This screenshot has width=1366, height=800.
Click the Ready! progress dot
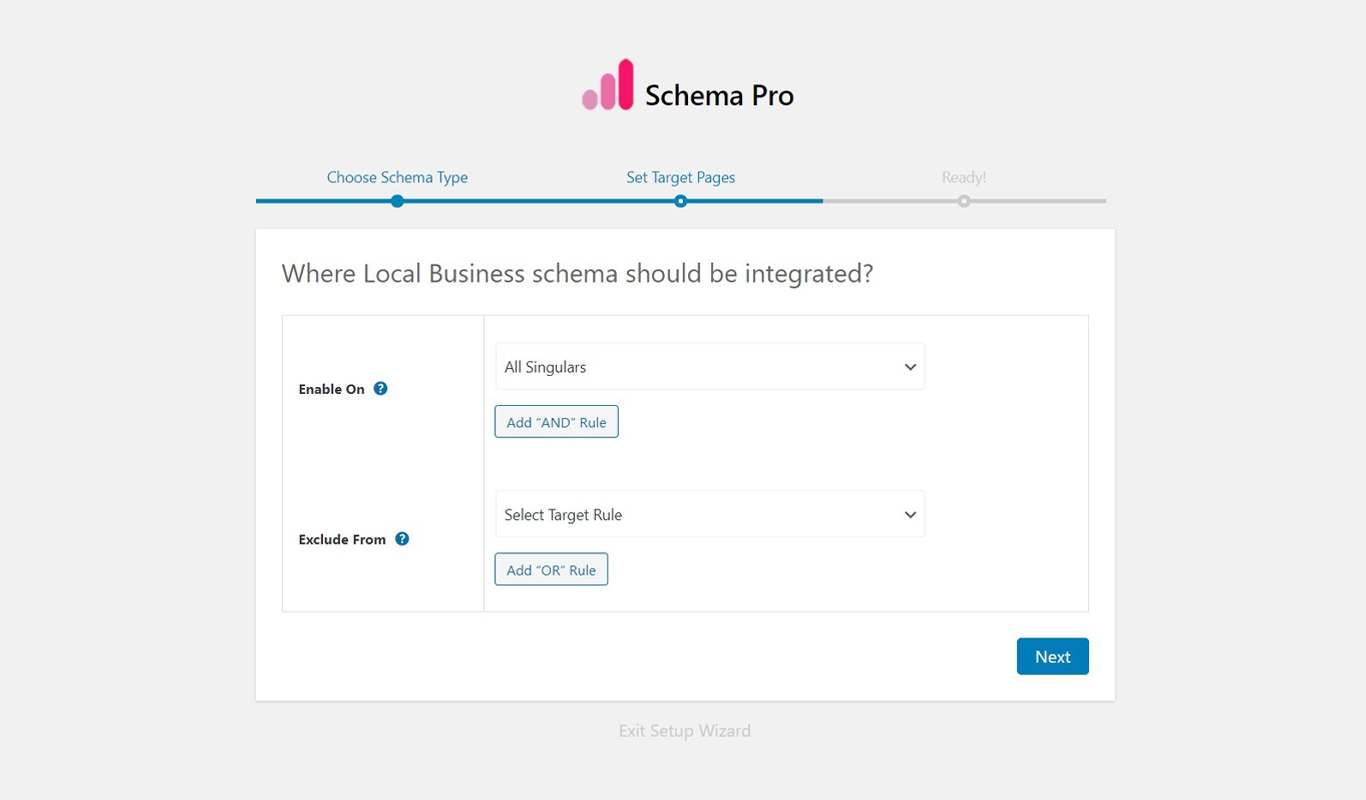(964, 200)
